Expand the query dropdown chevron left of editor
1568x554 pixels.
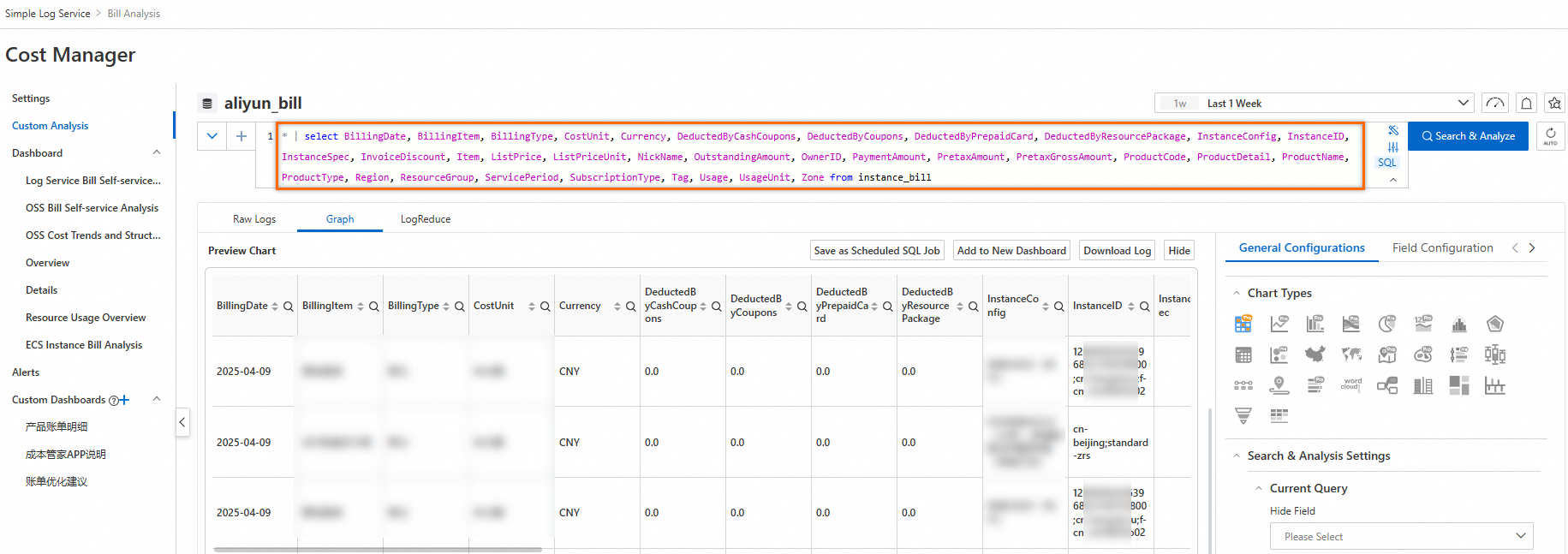(212, 136)
